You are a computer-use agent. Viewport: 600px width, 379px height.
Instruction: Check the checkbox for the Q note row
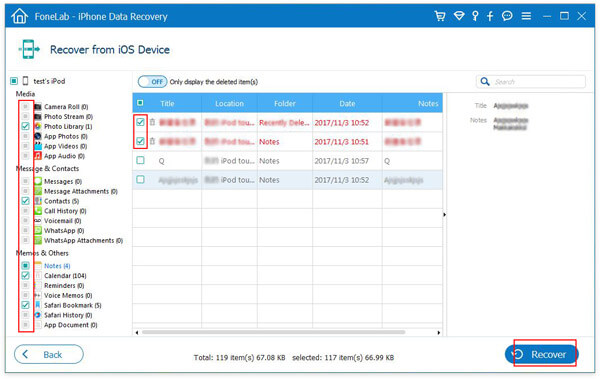point(140,160)
